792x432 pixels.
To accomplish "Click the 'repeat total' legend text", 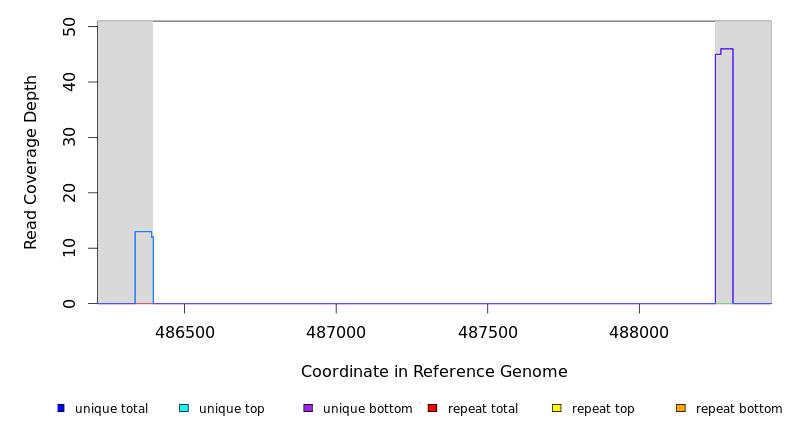I will (483, 409).
